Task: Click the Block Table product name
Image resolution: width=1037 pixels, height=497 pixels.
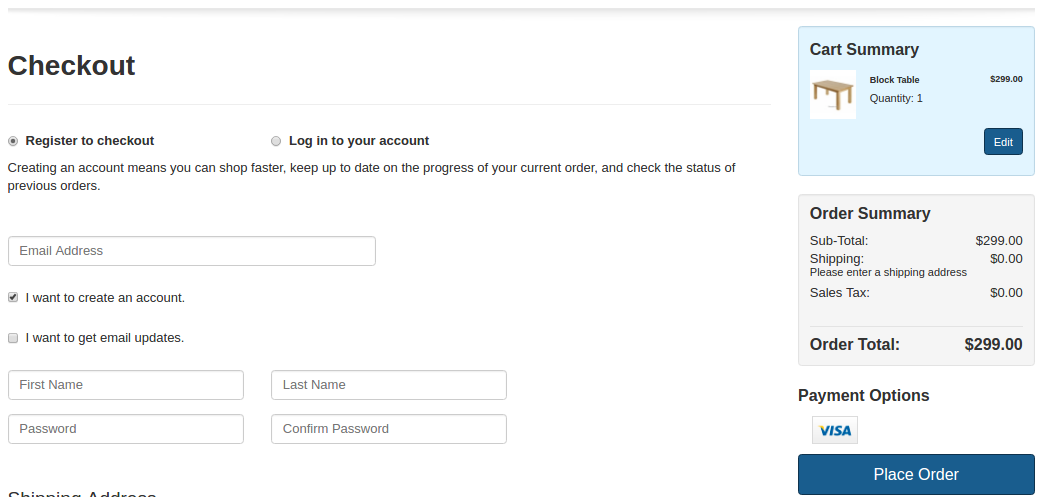Action: [x=894, y=79]
